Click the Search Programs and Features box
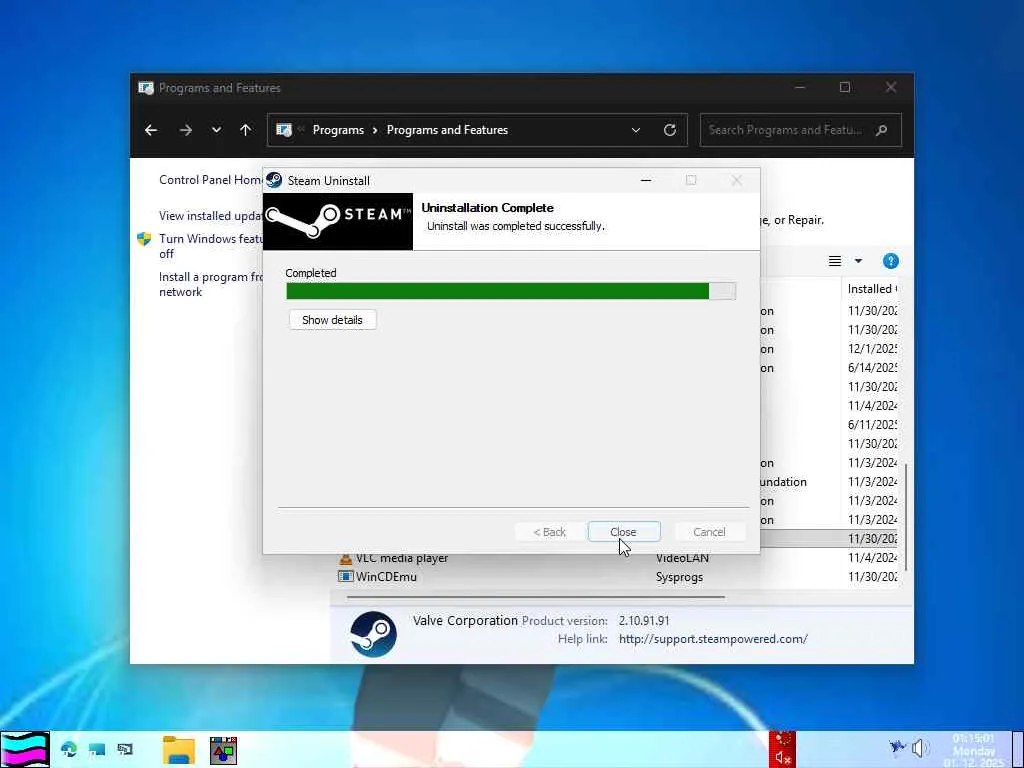The height and width of the screenshot is (768, 1024). 800,130
